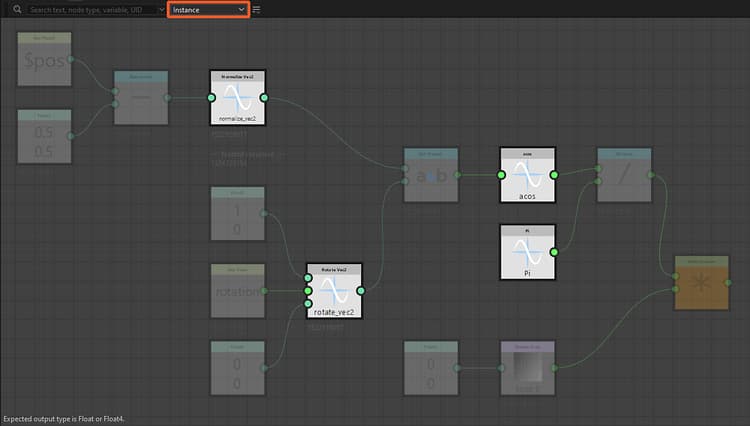Image resolution: width=750 pixels, height=426 pixels.
Task: Select the Division slash node
Action: pos(624,175)
